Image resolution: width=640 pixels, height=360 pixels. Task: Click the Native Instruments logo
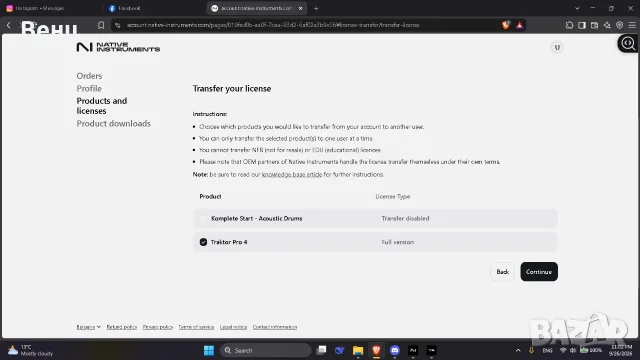(x=118, y=47)
